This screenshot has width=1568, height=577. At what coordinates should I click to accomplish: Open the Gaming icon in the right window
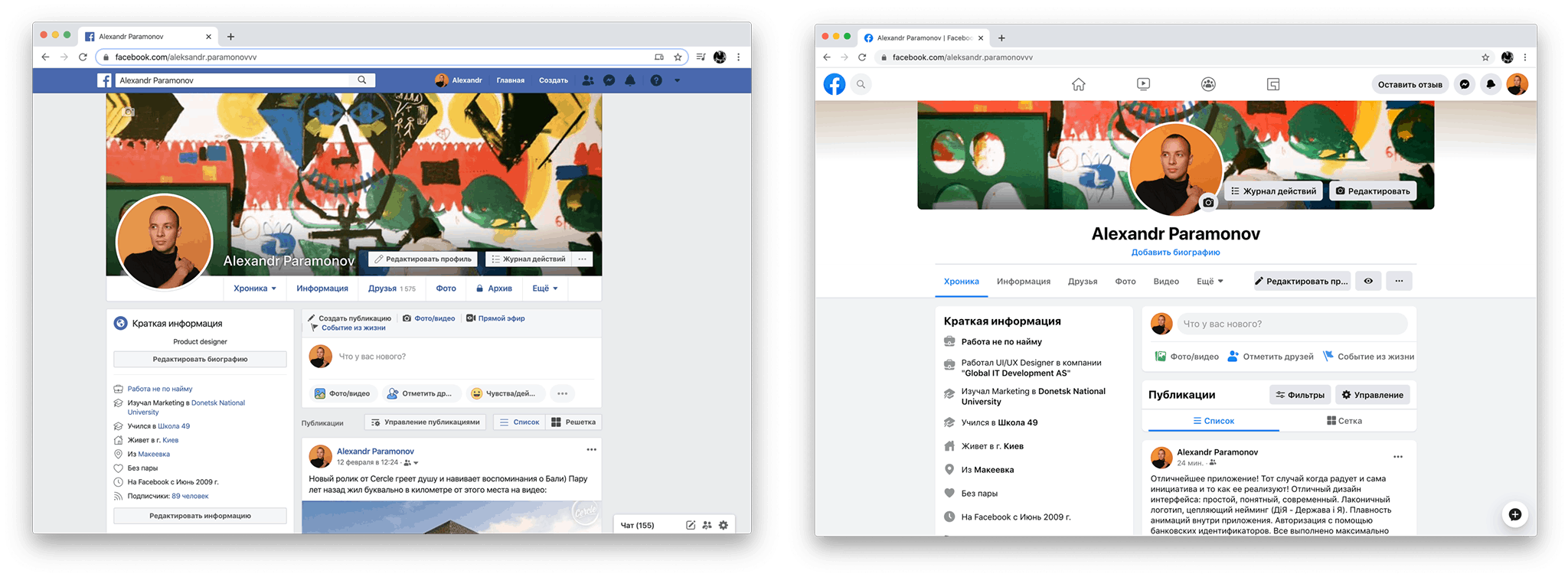click(1273, 84)
